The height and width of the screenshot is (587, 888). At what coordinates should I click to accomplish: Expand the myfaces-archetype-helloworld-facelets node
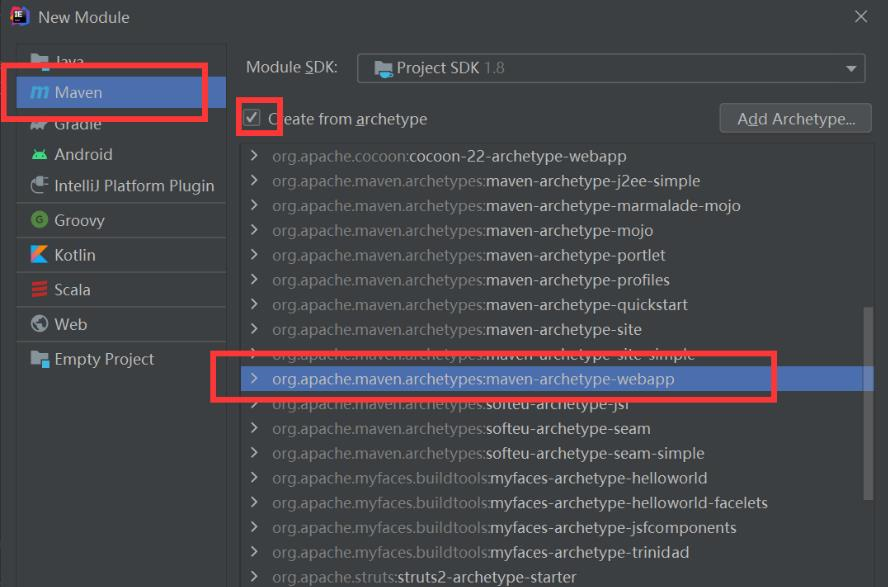click(254, 502)
